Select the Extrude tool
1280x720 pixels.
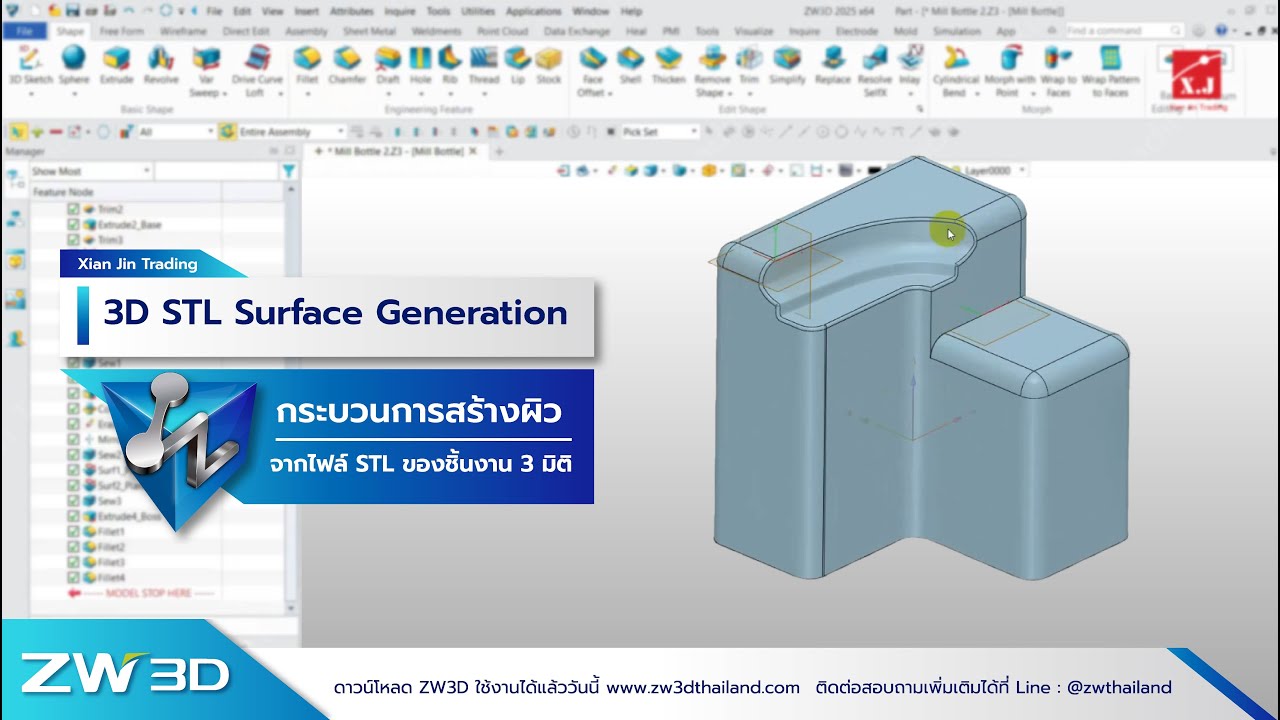pyautogui.click(x=117, y=64)
